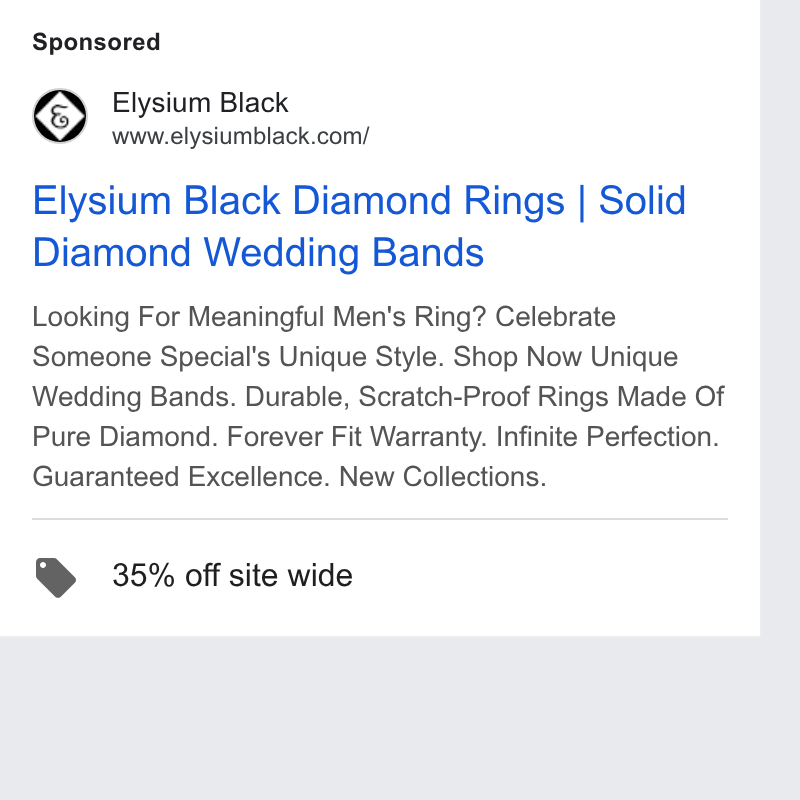Open the Elysium Black Diamond Rings headline link
This screenshot has height=800, width=800.
(x=359, y=226)
